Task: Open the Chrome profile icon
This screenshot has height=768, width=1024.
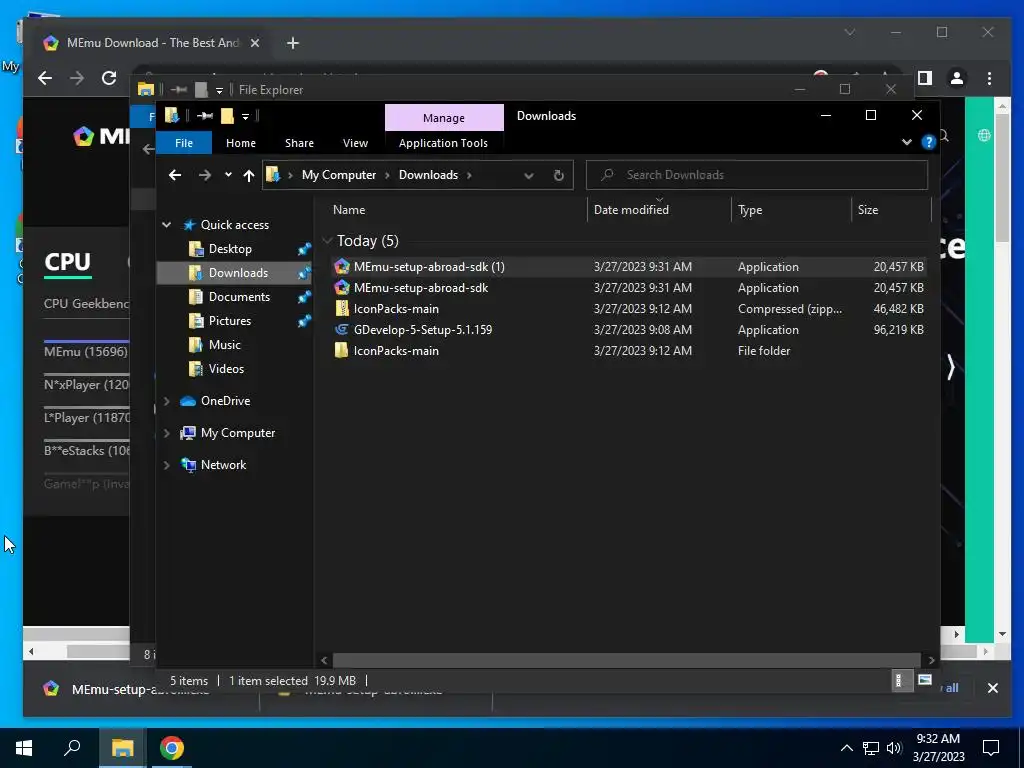Action: 957,78
